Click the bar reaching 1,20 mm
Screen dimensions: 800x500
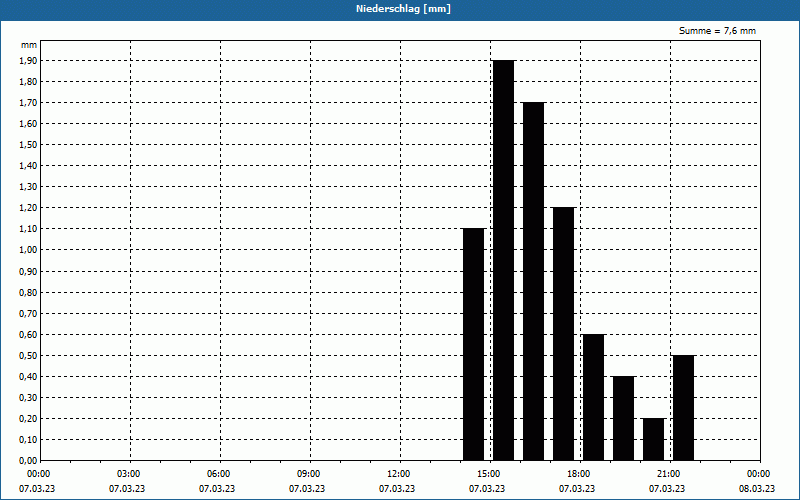pos(563,334)
